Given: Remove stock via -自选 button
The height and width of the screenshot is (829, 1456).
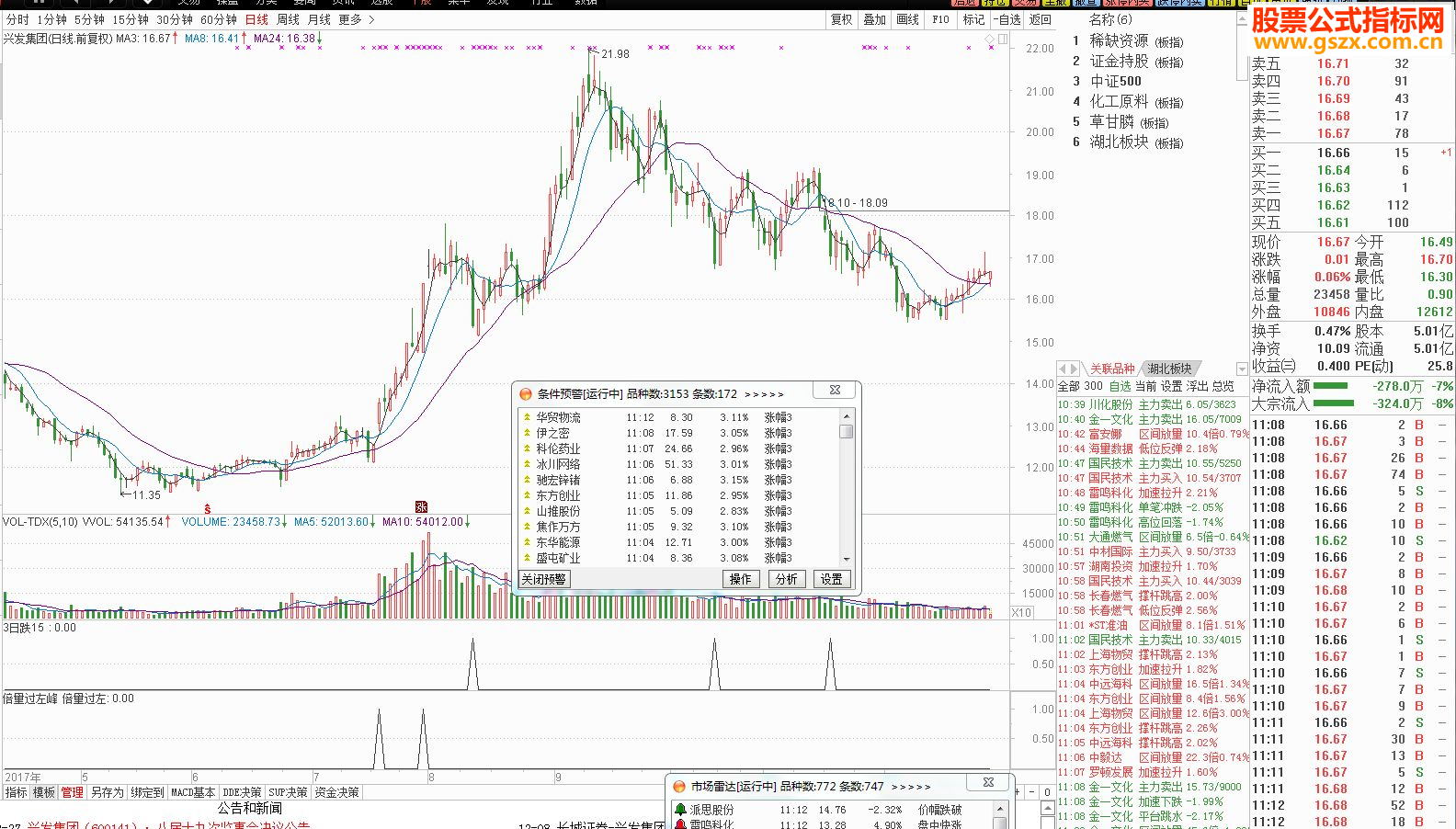Looking at the screenshot, I should (x=1007, y=19).
